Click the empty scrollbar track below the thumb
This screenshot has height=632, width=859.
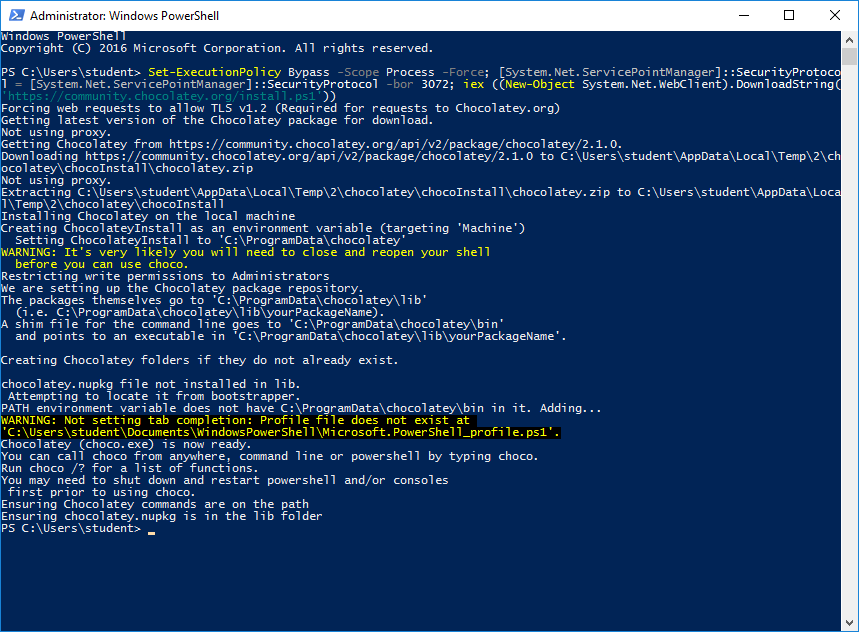(850, 300)
